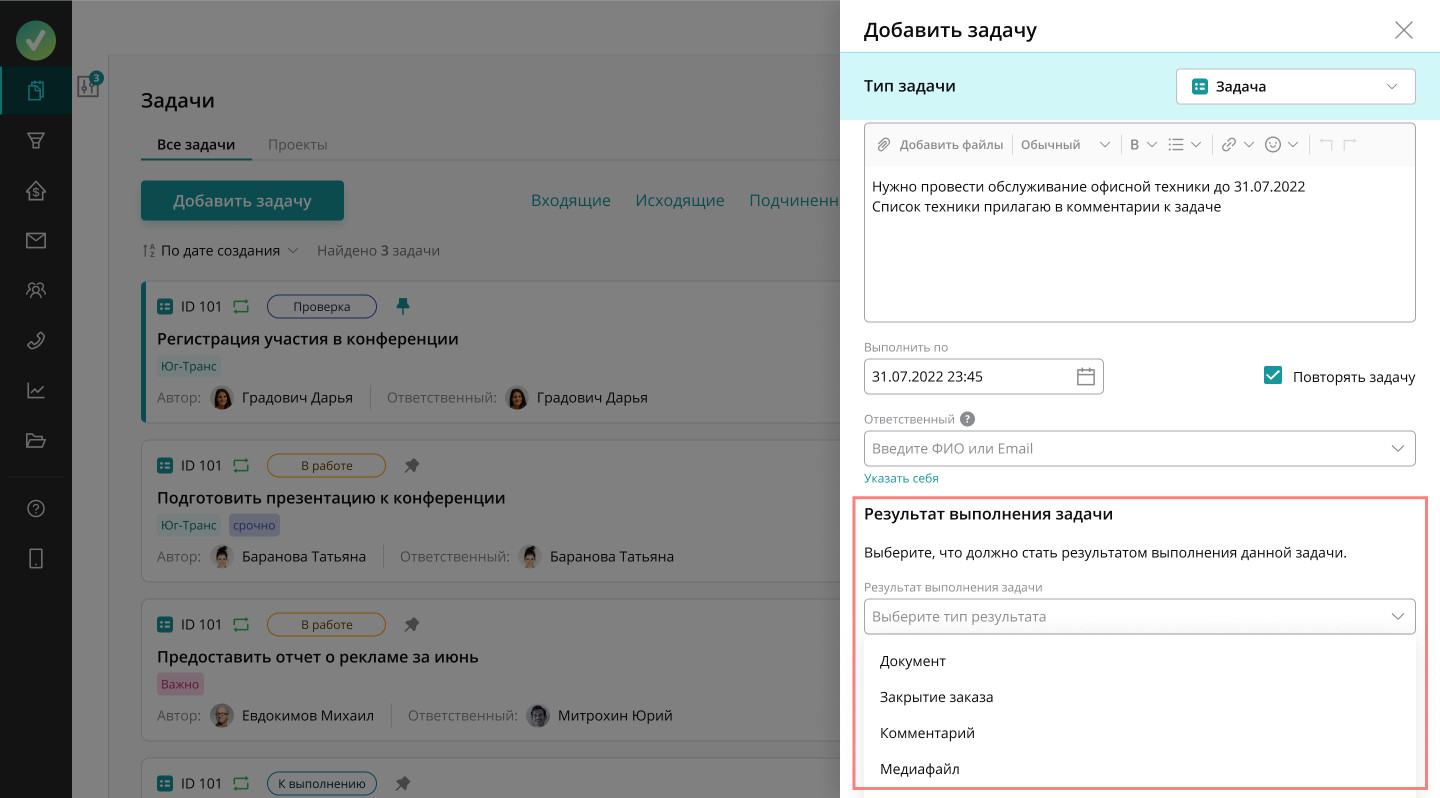
Task: Click Добавить файлы in editor toolbar
Action: tap(951, 144)
